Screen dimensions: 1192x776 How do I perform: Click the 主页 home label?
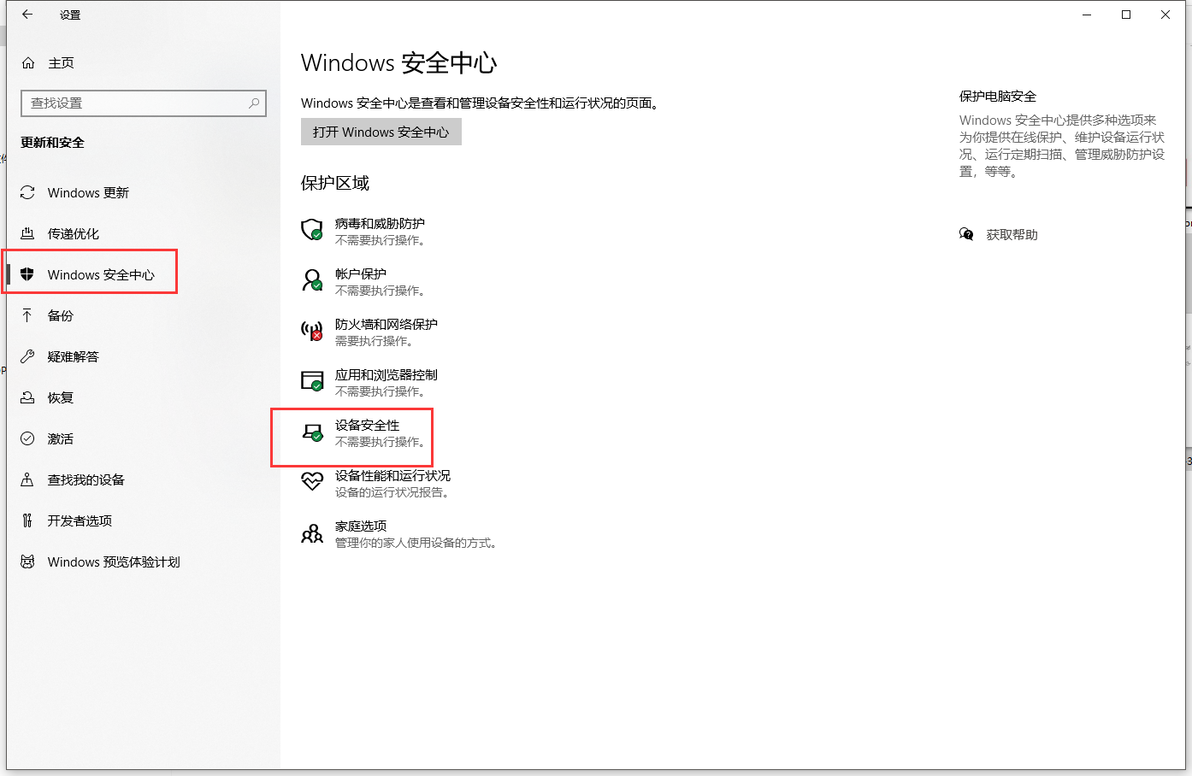[61, 63]
